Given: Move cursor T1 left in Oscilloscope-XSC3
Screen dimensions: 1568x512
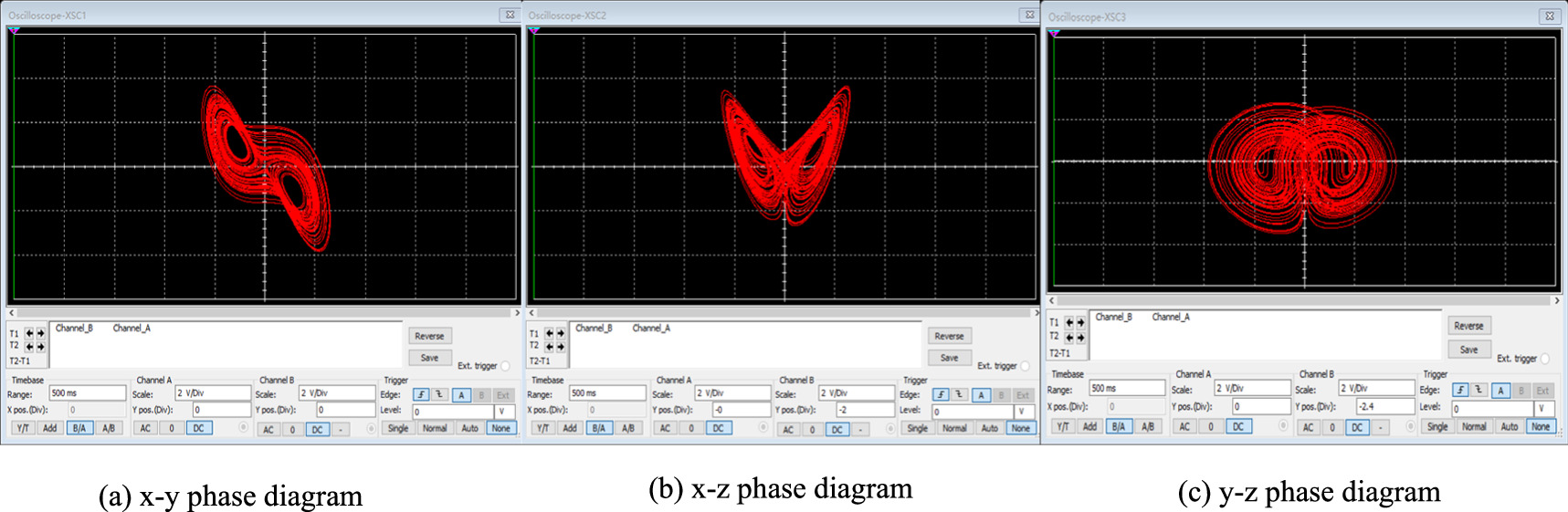Looking at the screenshot, I should tap(1069, 322).
